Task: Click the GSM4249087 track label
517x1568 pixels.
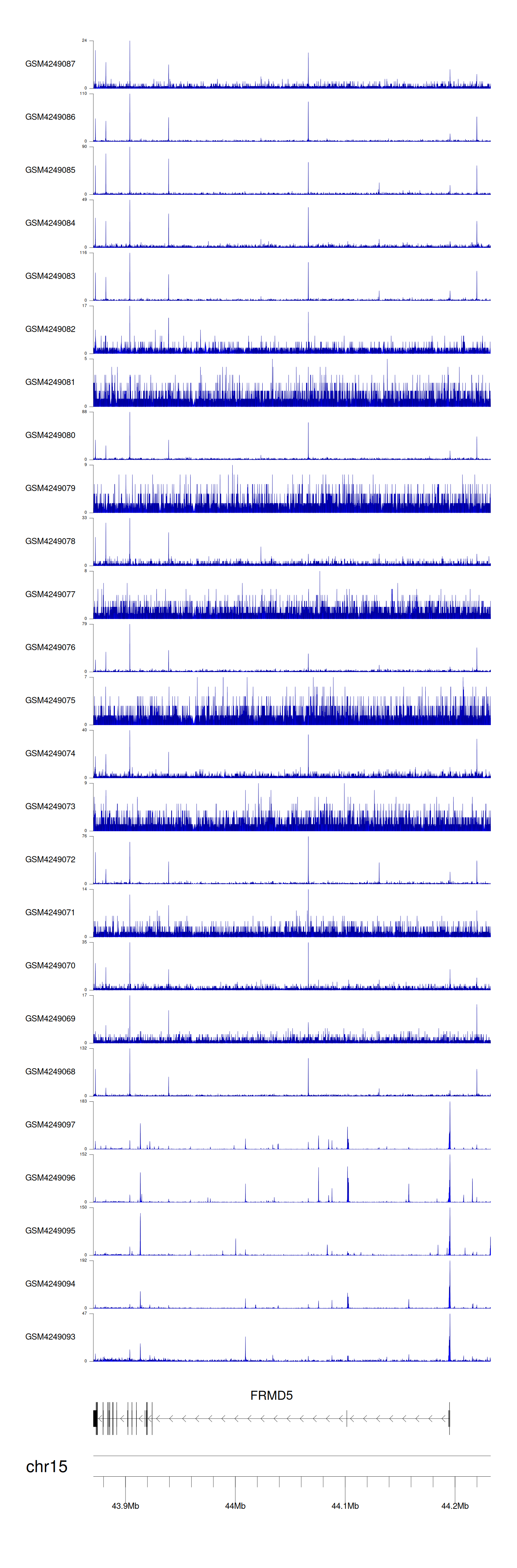Action: click(x=50, y=64)
